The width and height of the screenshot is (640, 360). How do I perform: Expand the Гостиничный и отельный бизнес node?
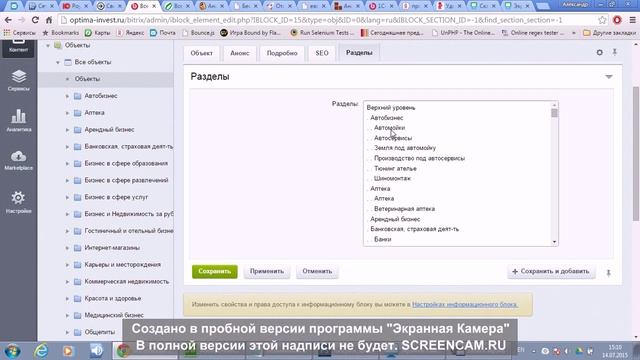click(67, 231)
